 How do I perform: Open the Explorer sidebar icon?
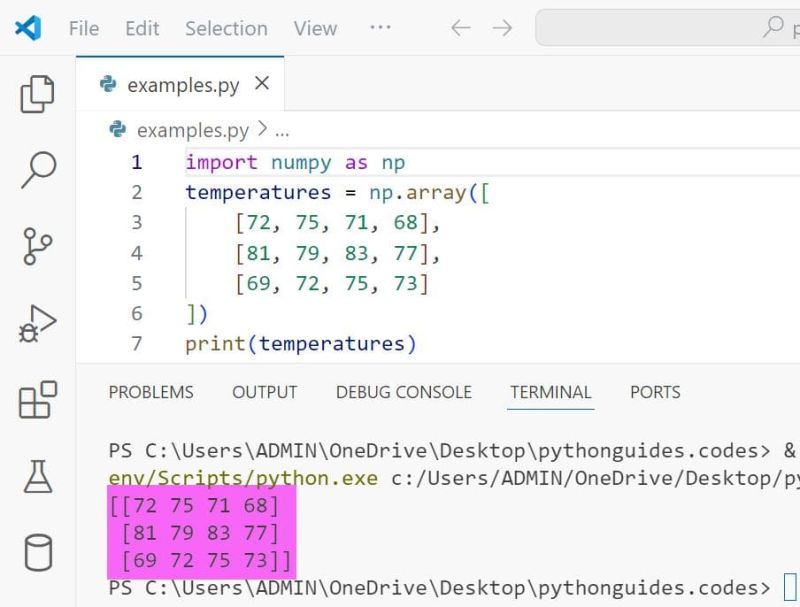36,92
